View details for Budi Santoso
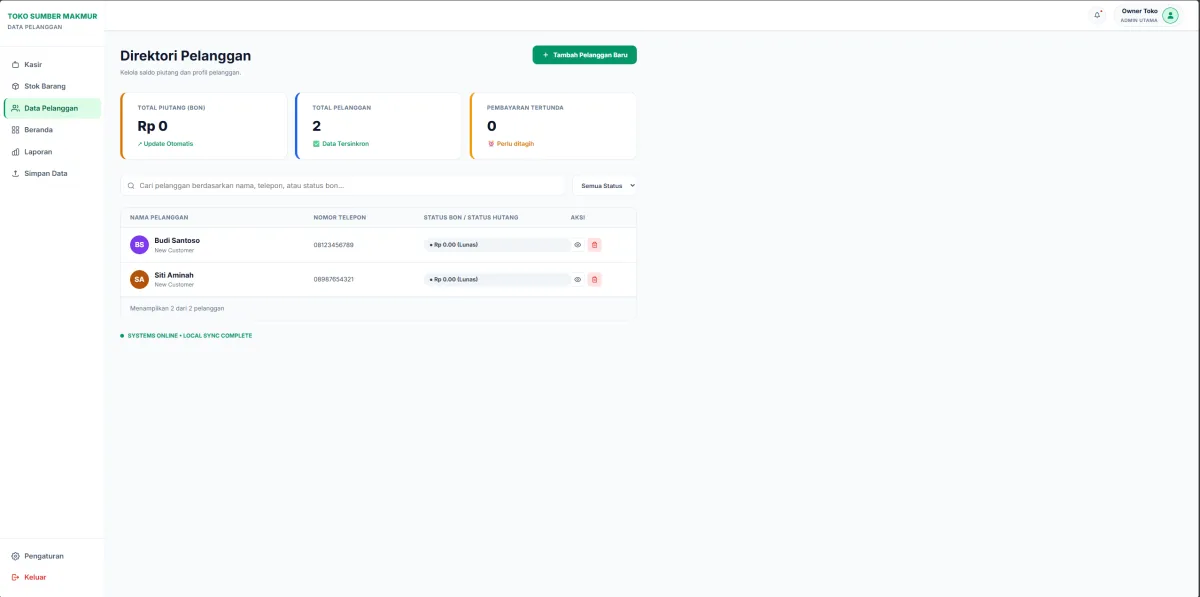Image resolution: width=1200 pixels, height=597 pixels. coord(578,245)
